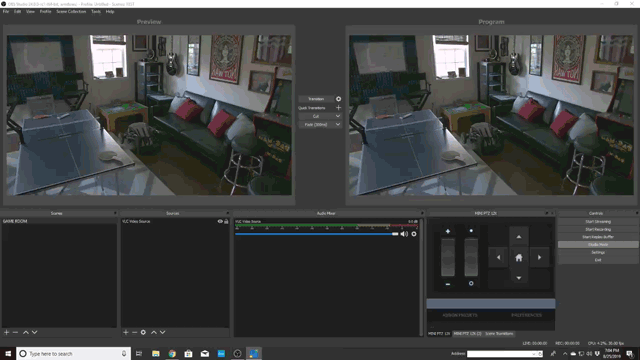Screen dimensions: 640x360
Task: Open Google Chrome from the taskbar
Action: coord(172,353)
